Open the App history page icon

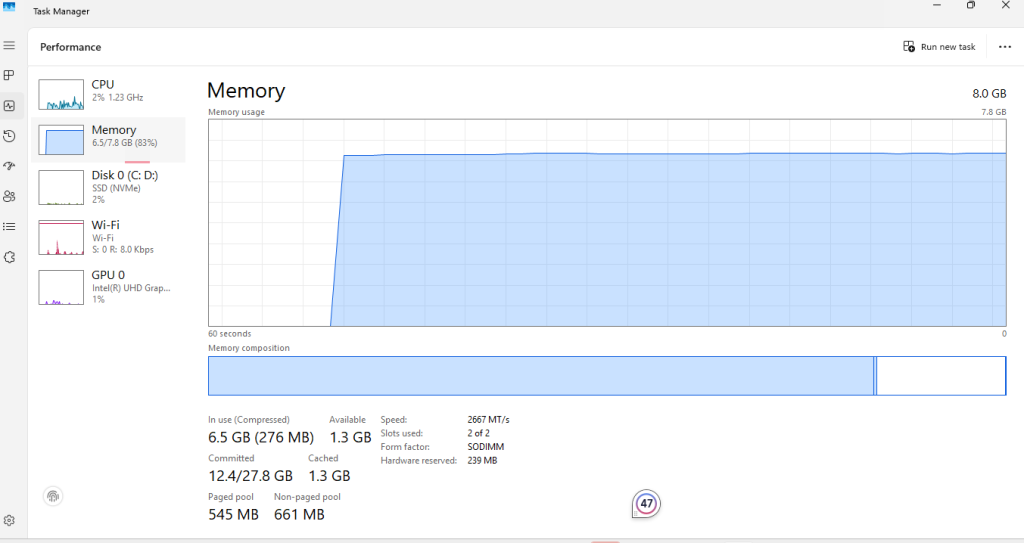(x=9, y=136)
